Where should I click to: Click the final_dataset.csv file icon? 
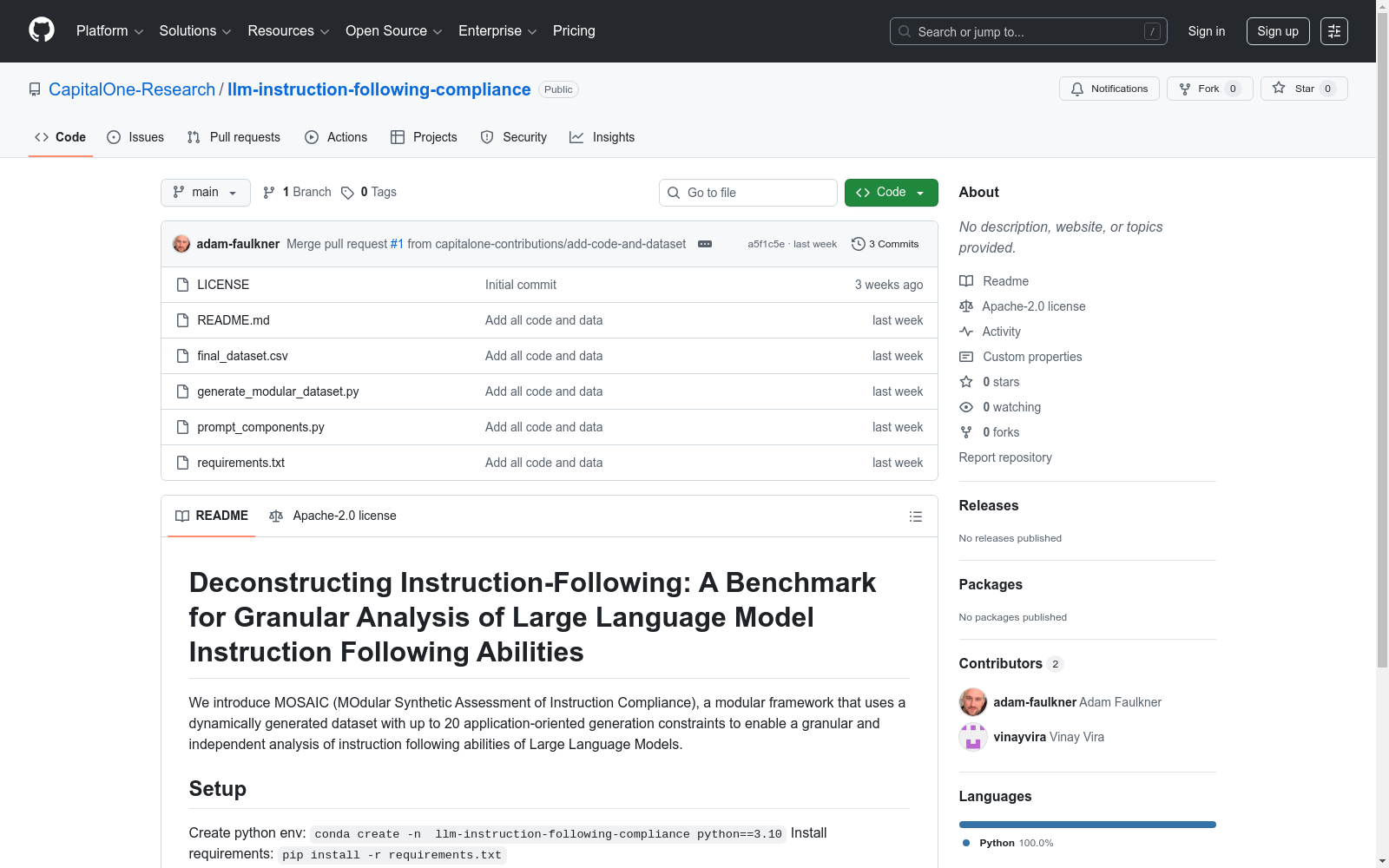182,356
